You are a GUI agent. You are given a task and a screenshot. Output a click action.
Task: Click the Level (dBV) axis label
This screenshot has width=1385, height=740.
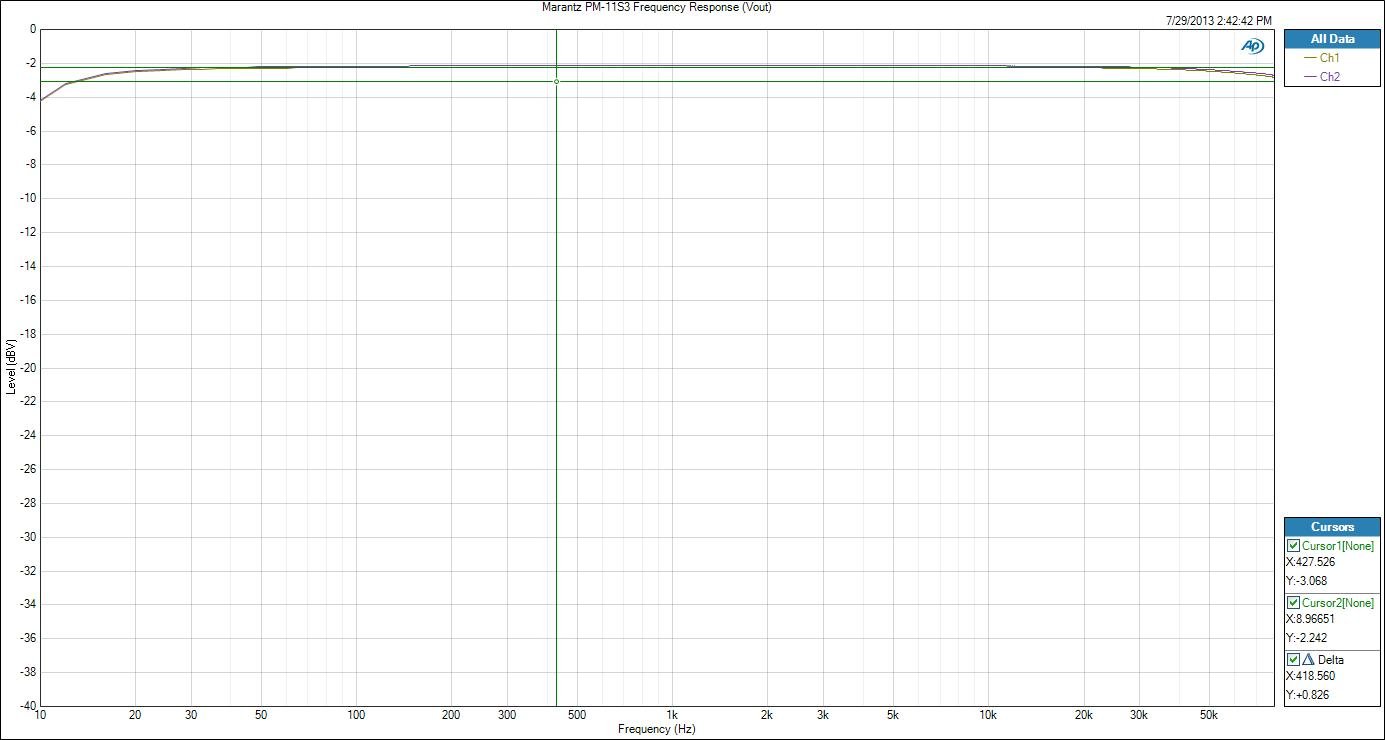(10, 367)
